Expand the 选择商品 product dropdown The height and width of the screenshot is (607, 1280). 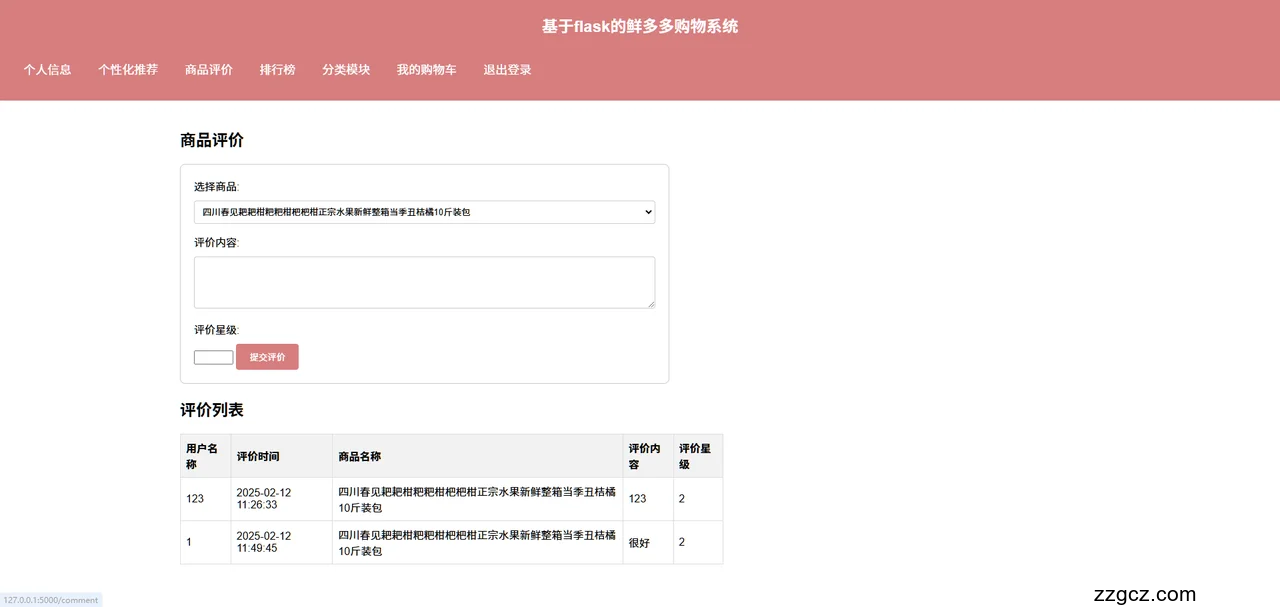point(424,212)
